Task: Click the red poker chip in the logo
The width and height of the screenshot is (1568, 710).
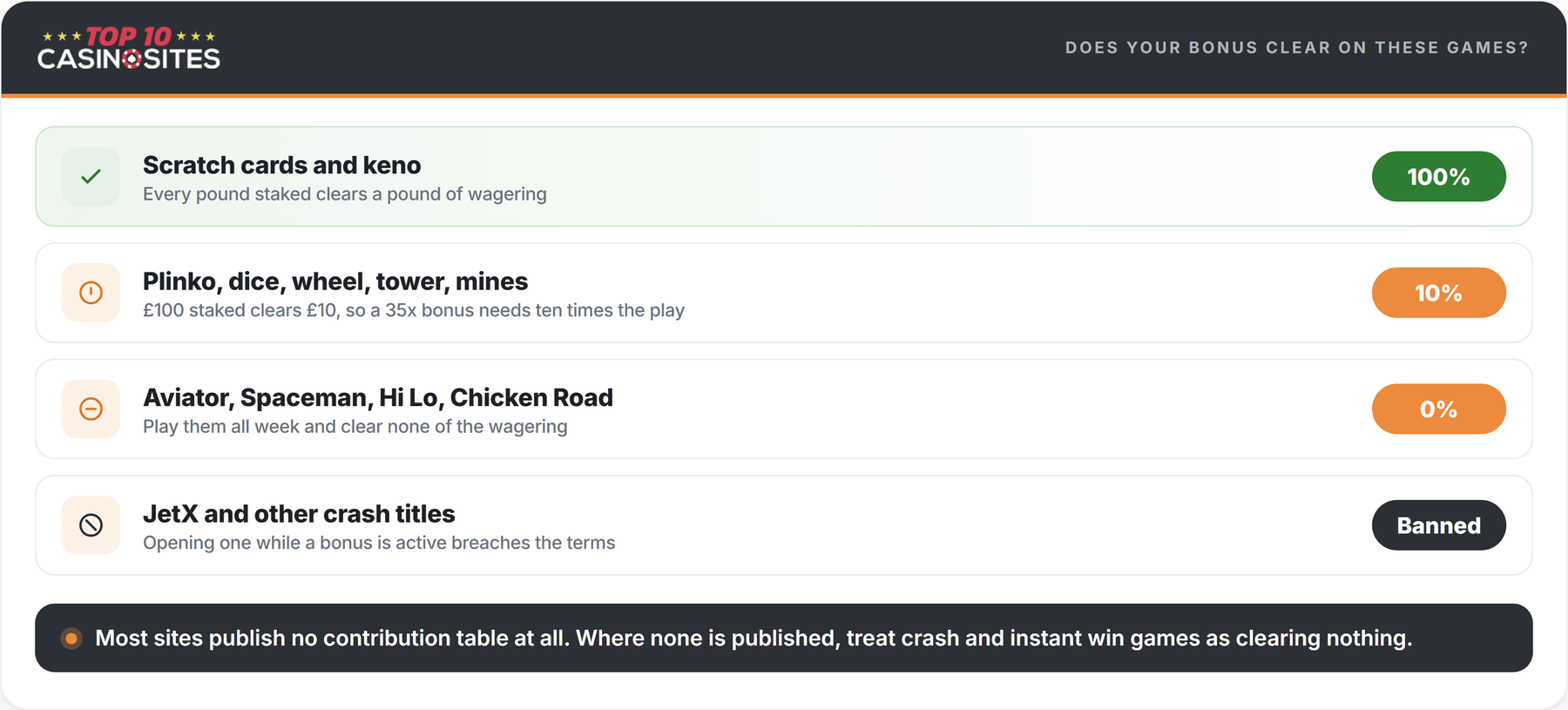Action: pos(132,59)
